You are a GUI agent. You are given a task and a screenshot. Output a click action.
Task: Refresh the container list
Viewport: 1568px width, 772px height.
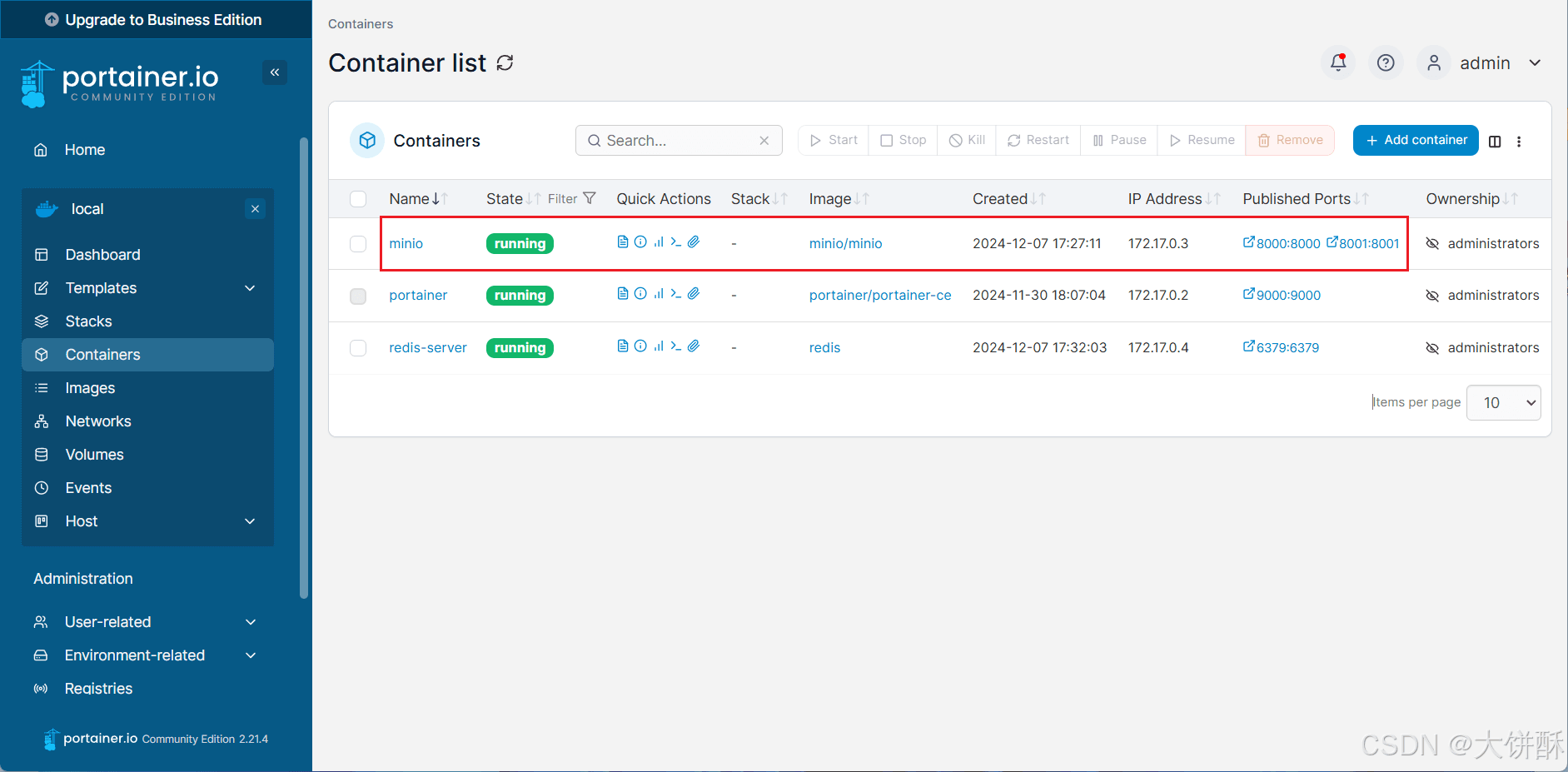(505, 63)
